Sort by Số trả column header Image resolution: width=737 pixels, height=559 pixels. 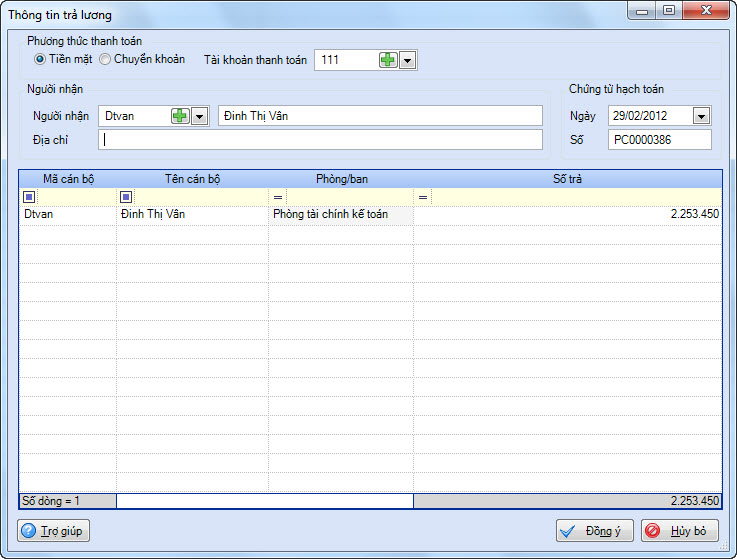567,179
